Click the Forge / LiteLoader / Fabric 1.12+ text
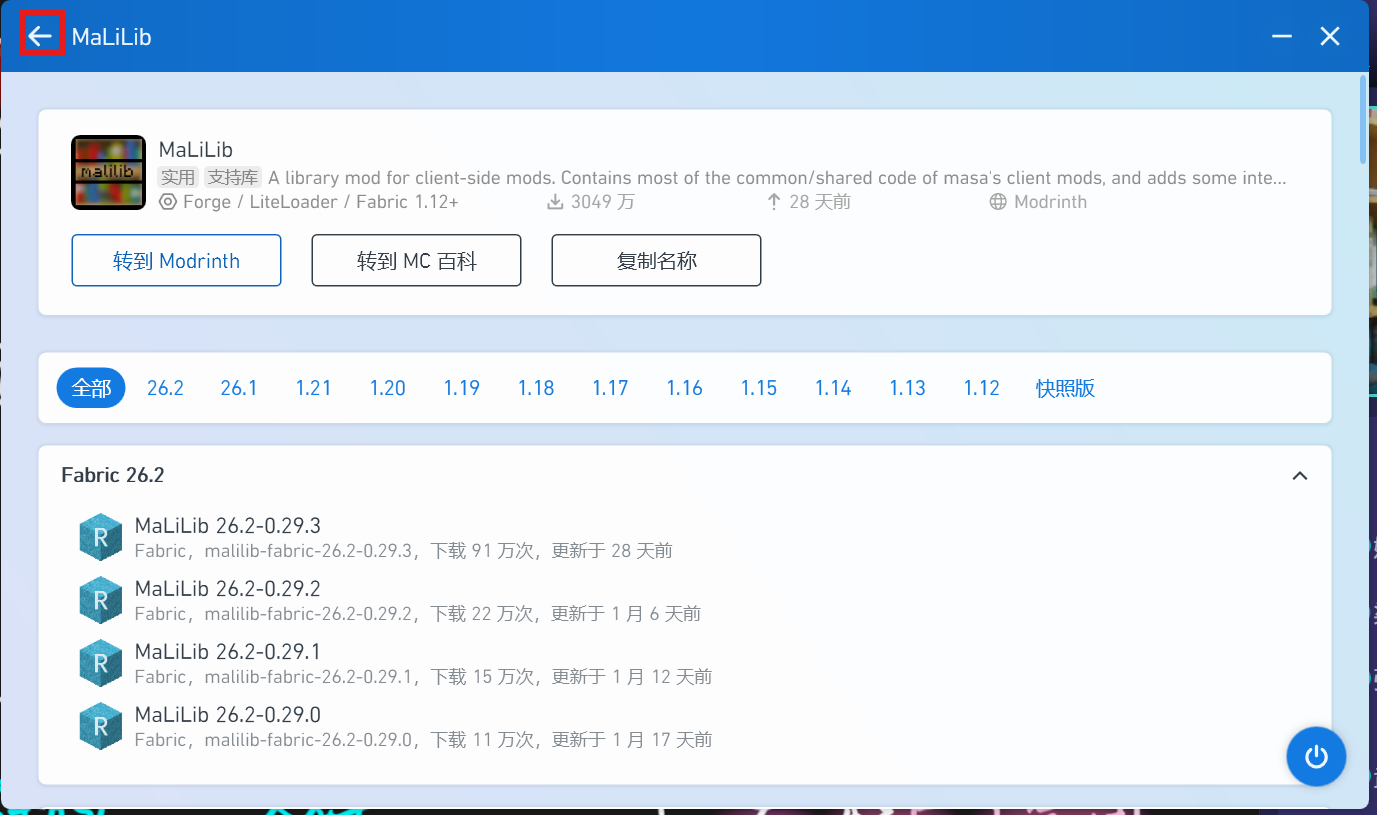The image size is (1377, 815). [321, 202]
